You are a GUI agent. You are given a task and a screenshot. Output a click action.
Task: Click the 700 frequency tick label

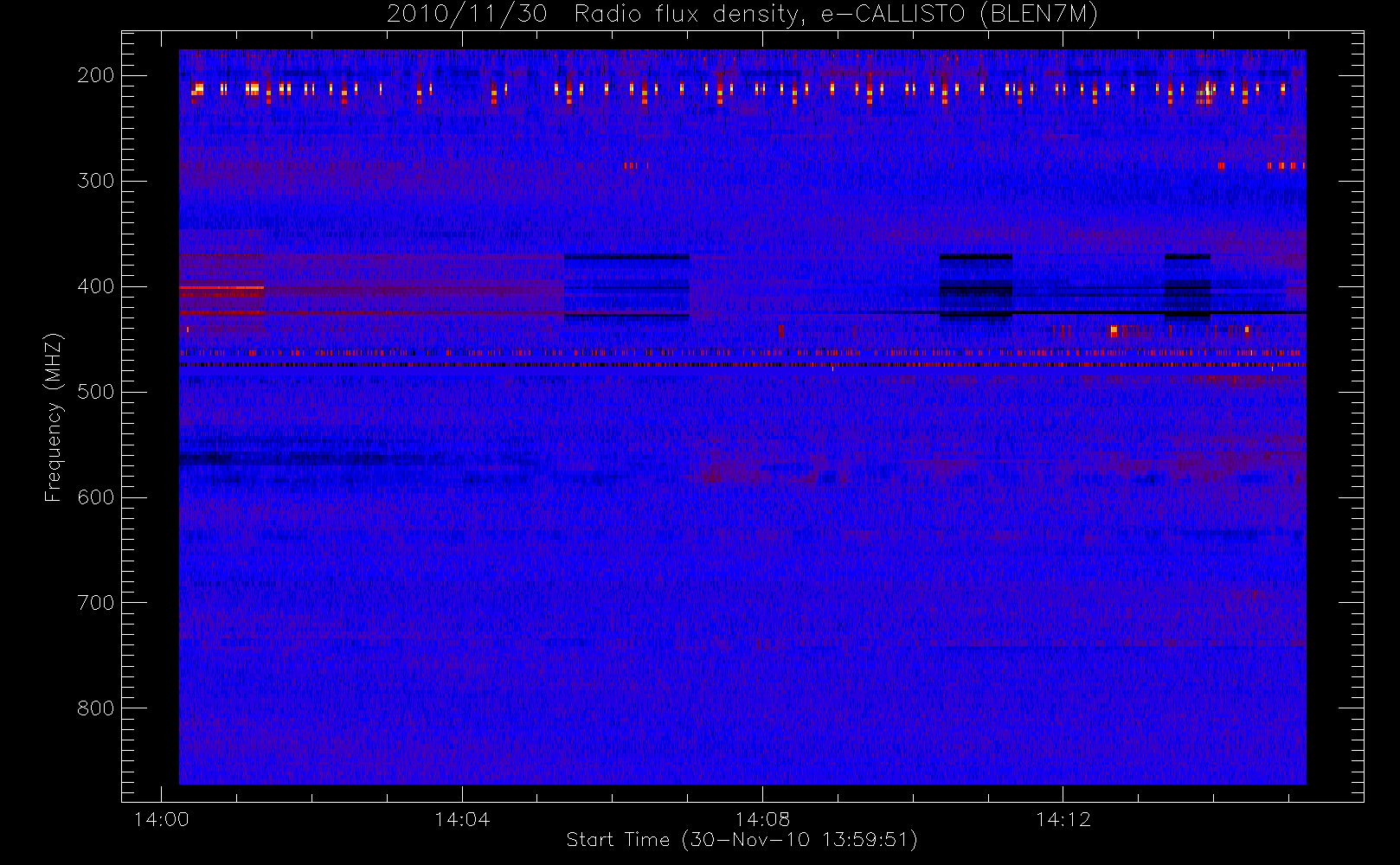(95, 603)
